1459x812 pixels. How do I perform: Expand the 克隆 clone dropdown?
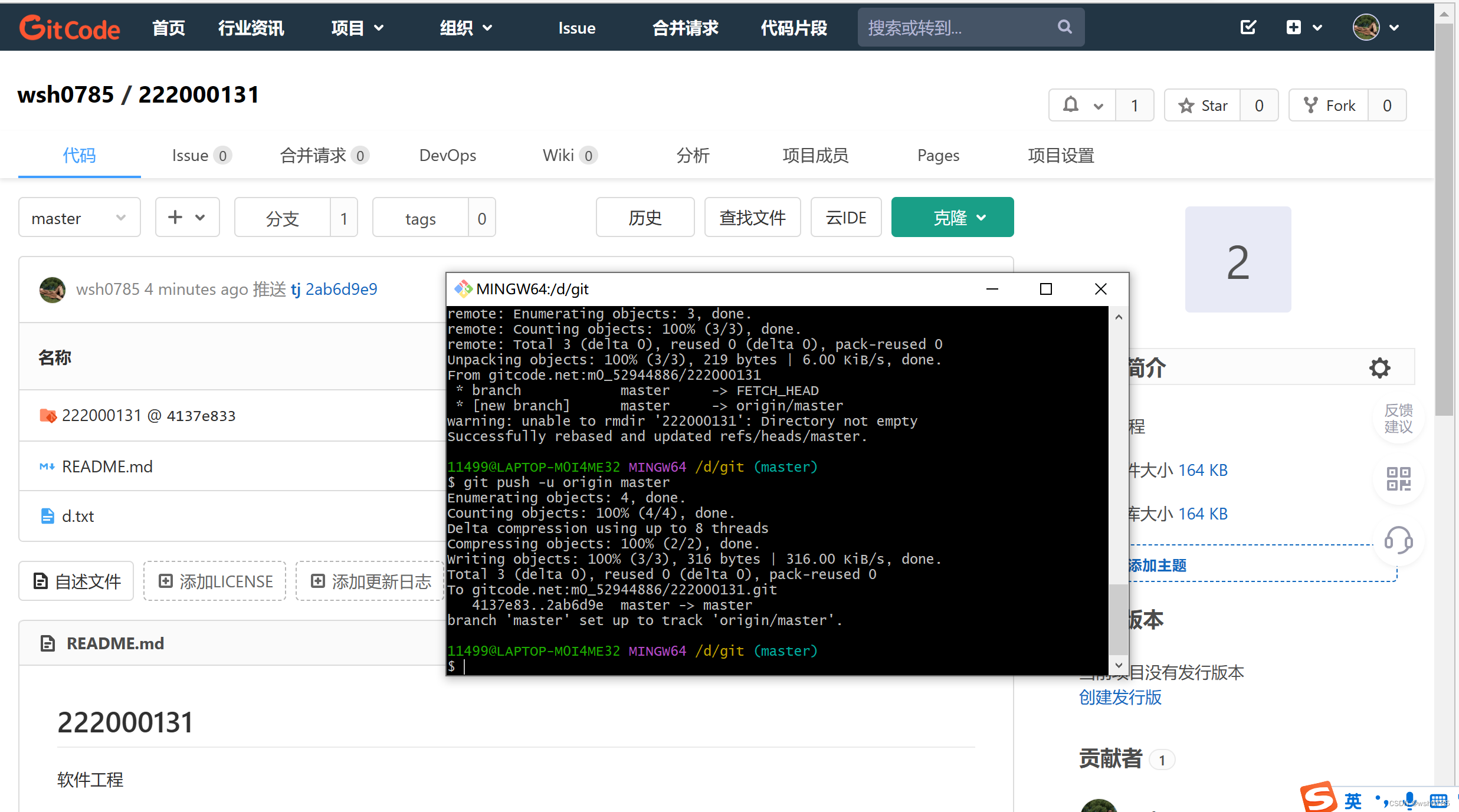click(952, 218)
